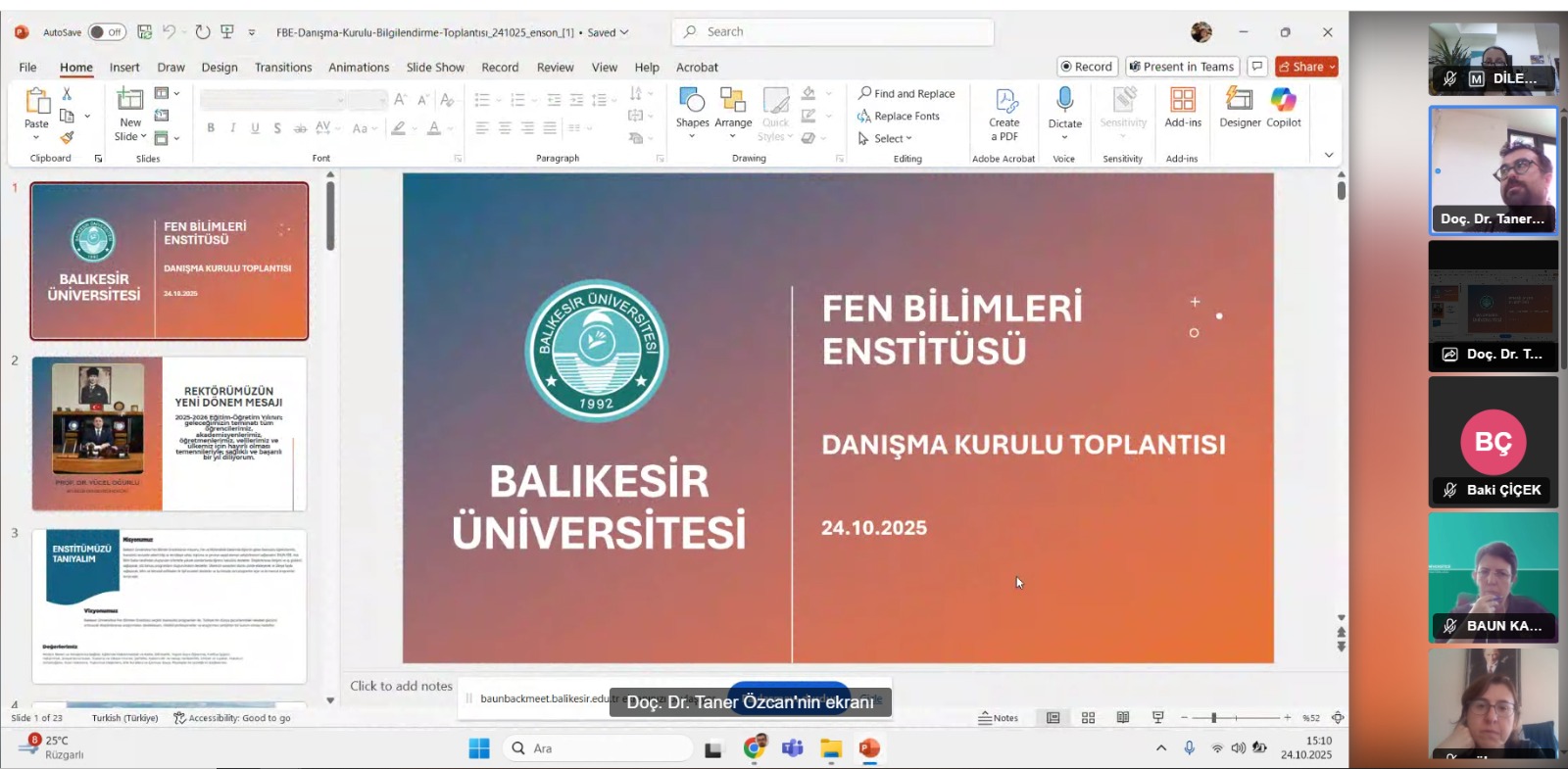This screenshot has height=769, width=1568.
Task: Click the Reset slide icon
Action: [162, 116]
